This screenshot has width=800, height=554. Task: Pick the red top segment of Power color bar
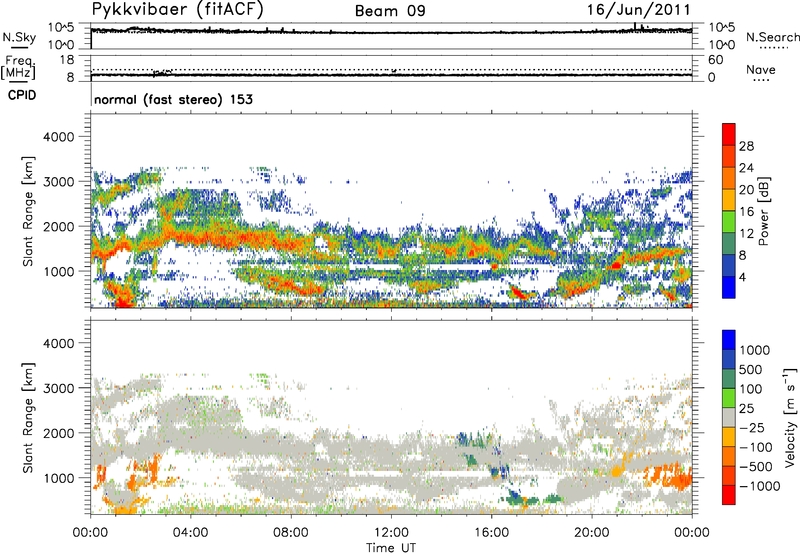[729, 134]
